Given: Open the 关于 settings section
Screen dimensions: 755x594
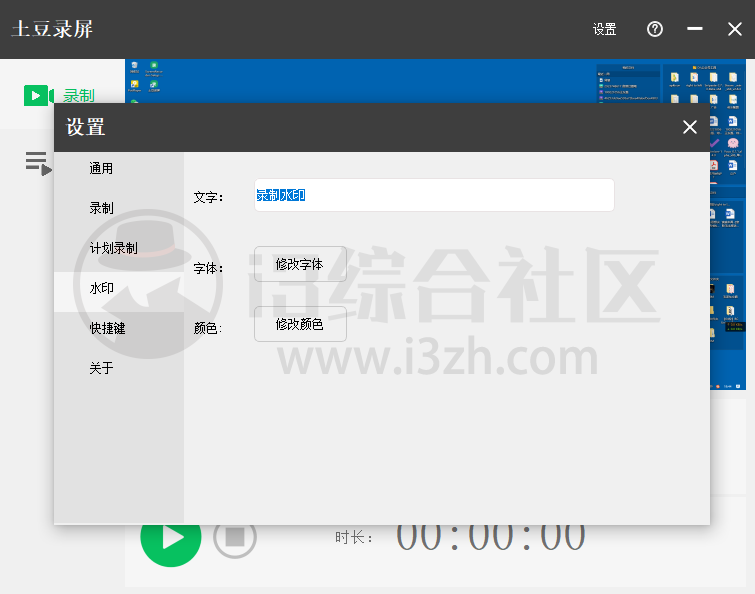Looking at the screenshot, I should click(x=118, y=368).
